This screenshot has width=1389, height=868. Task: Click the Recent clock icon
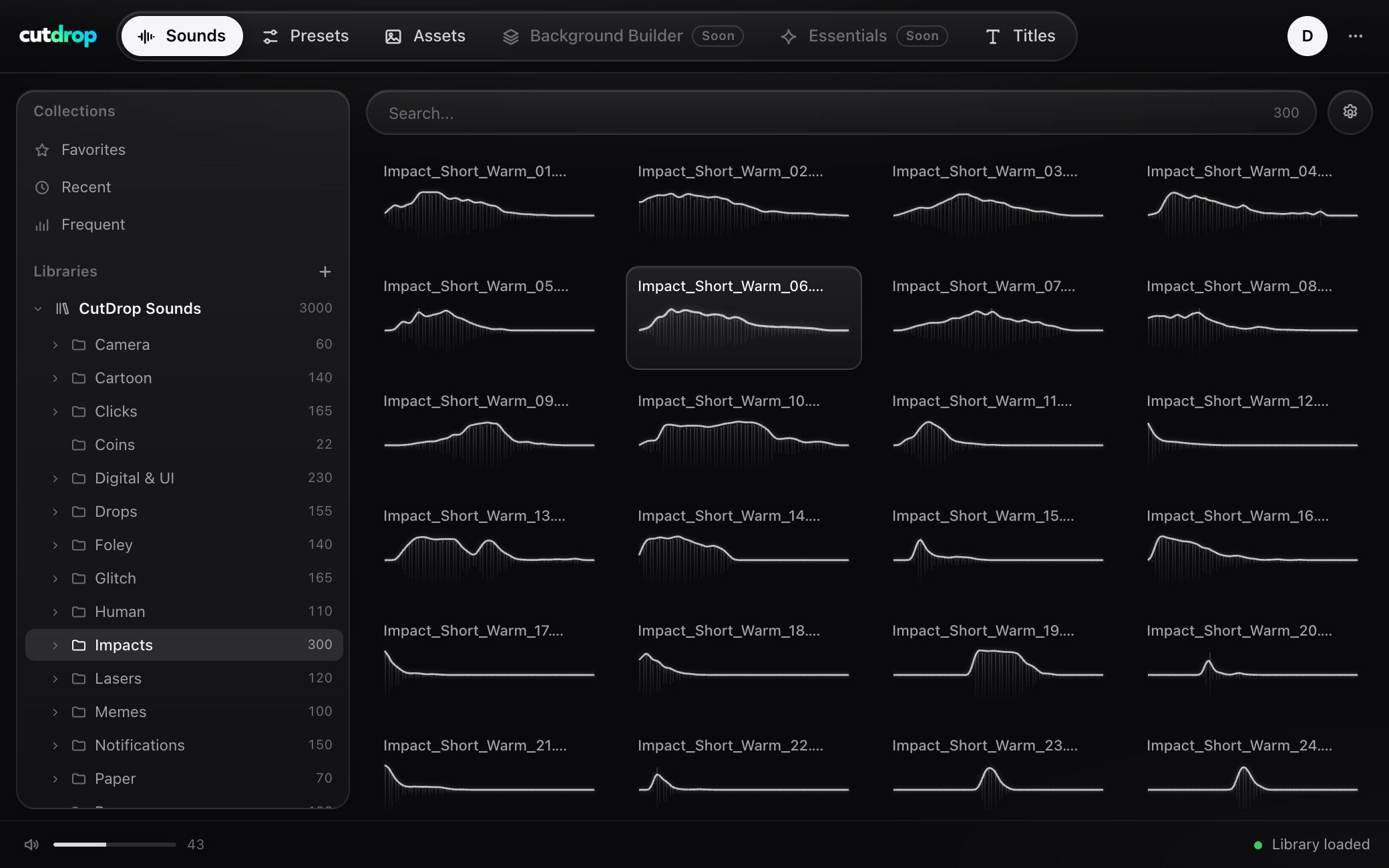[42, 188]
